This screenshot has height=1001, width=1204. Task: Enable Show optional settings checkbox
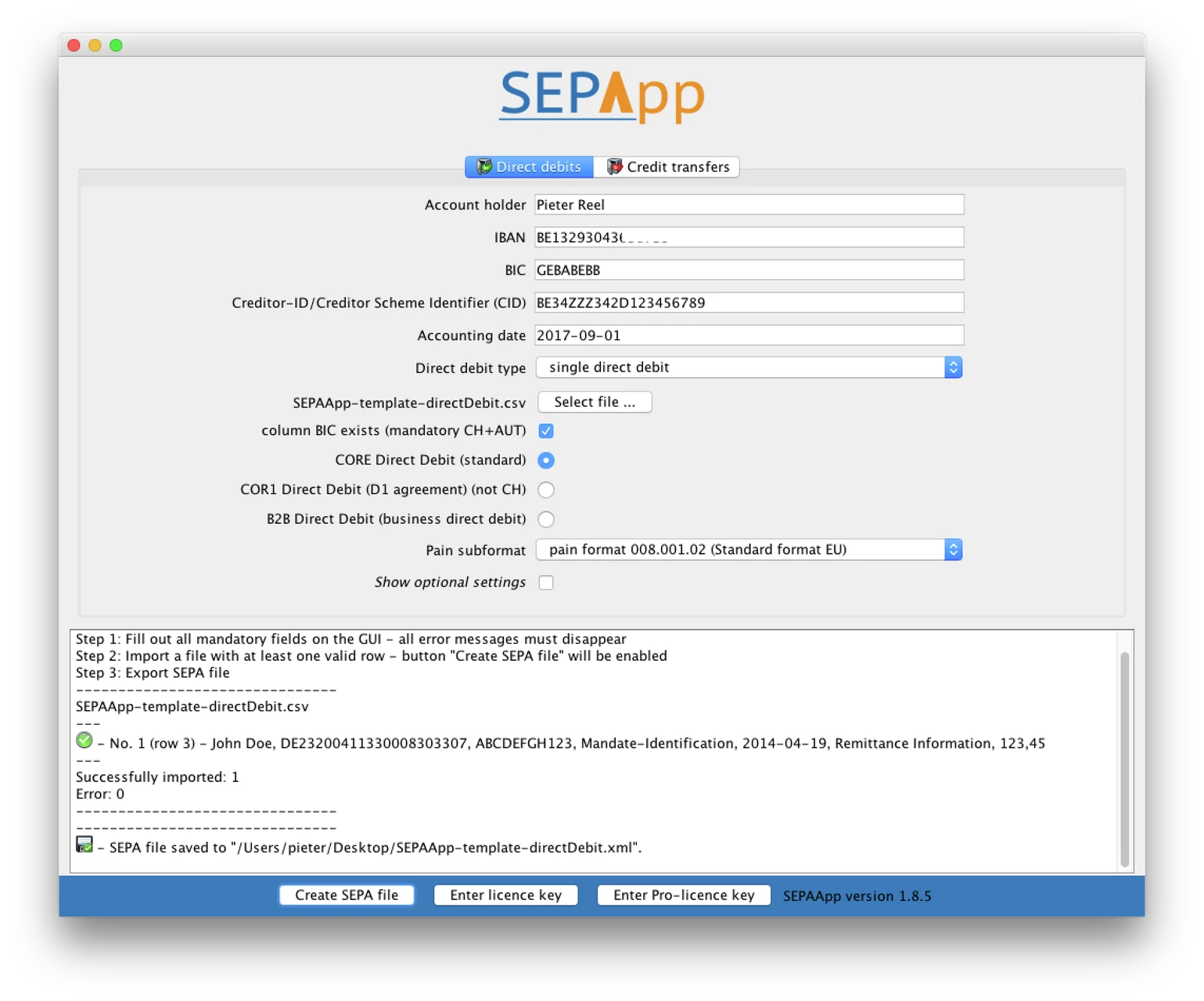pyautogui.click(x=546, y=583)
